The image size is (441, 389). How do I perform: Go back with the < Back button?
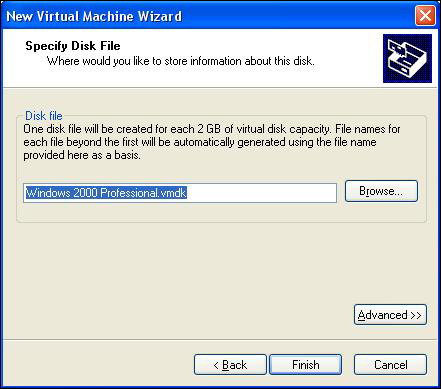pos(230,365)
